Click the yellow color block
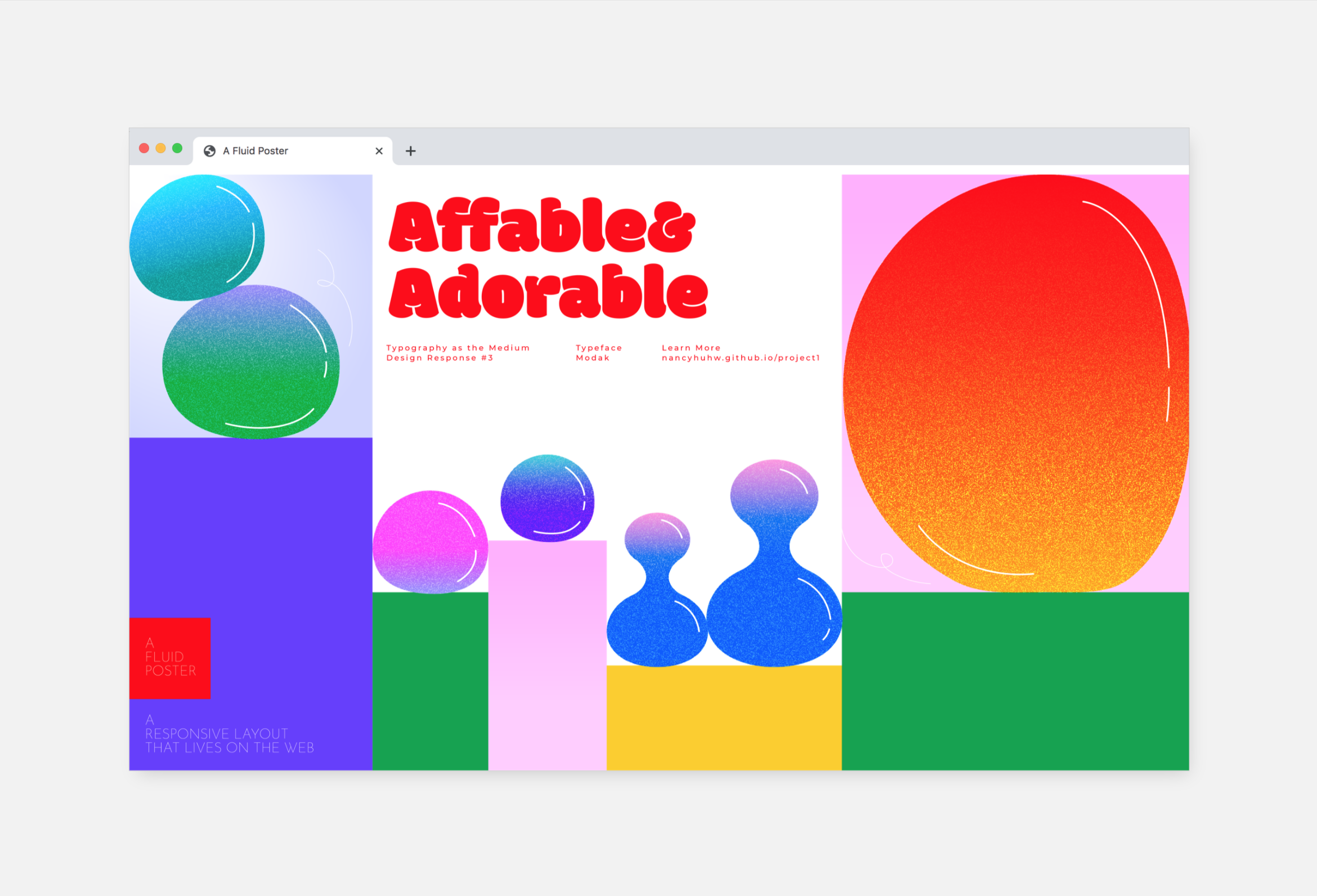1317x896 pixels. [723, 718]
